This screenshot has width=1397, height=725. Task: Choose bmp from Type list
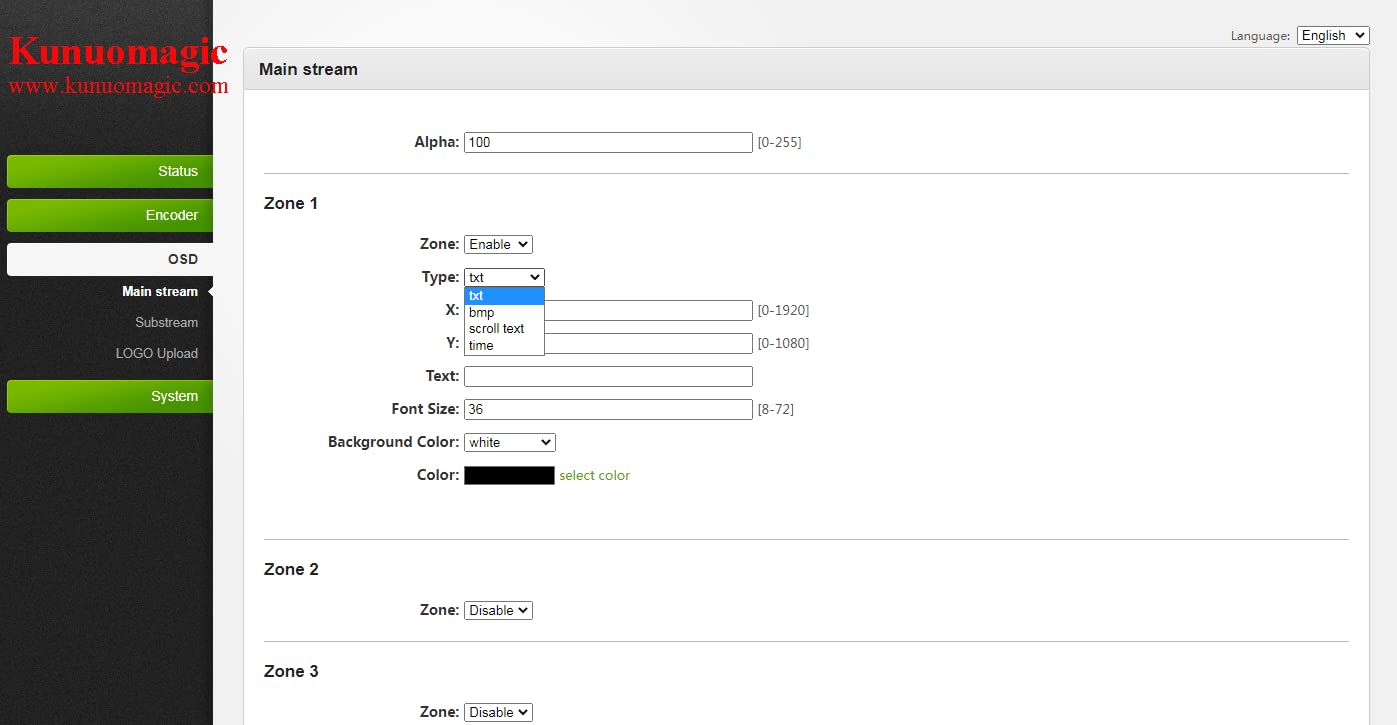[504, 312]
